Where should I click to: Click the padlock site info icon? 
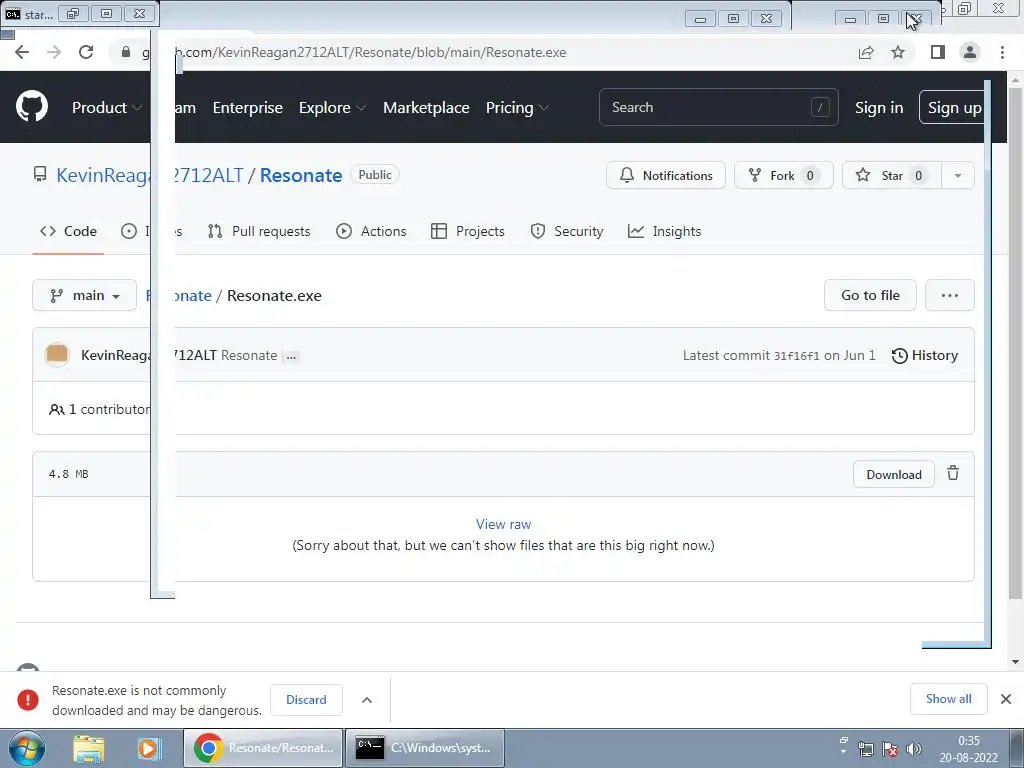pyautogui.click(x=126, y=52)
